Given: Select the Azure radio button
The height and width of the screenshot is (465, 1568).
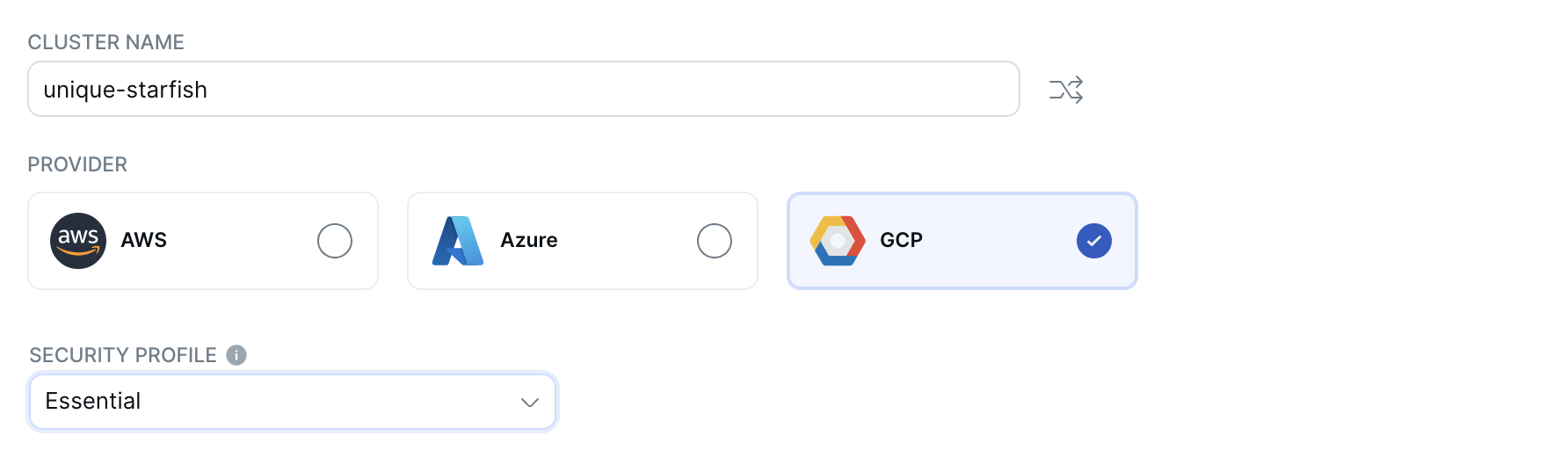Looking at the screenshot, I should pyautogui.click(x=715, y=241).
